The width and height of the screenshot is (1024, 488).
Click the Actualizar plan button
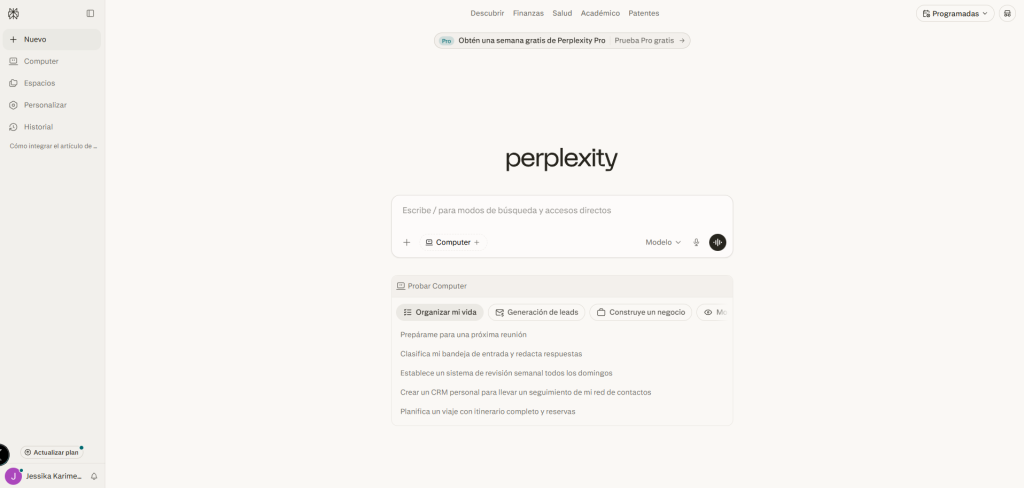coord(51,452)
